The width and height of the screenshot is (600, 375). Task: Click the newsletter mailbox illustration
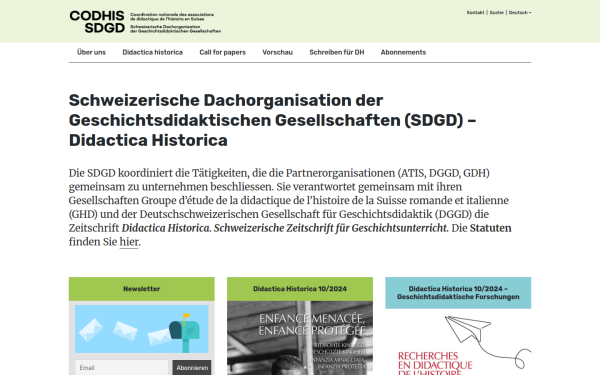142,329
